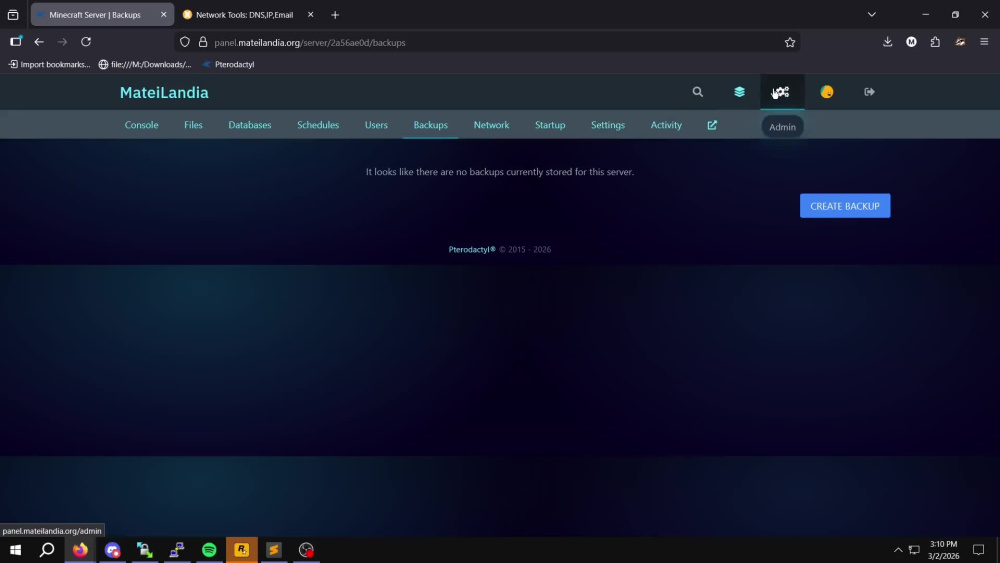This screenshot has width=1000, height=563.
Task: Open Firefox View icon in the tab bar
Action: 13,15
